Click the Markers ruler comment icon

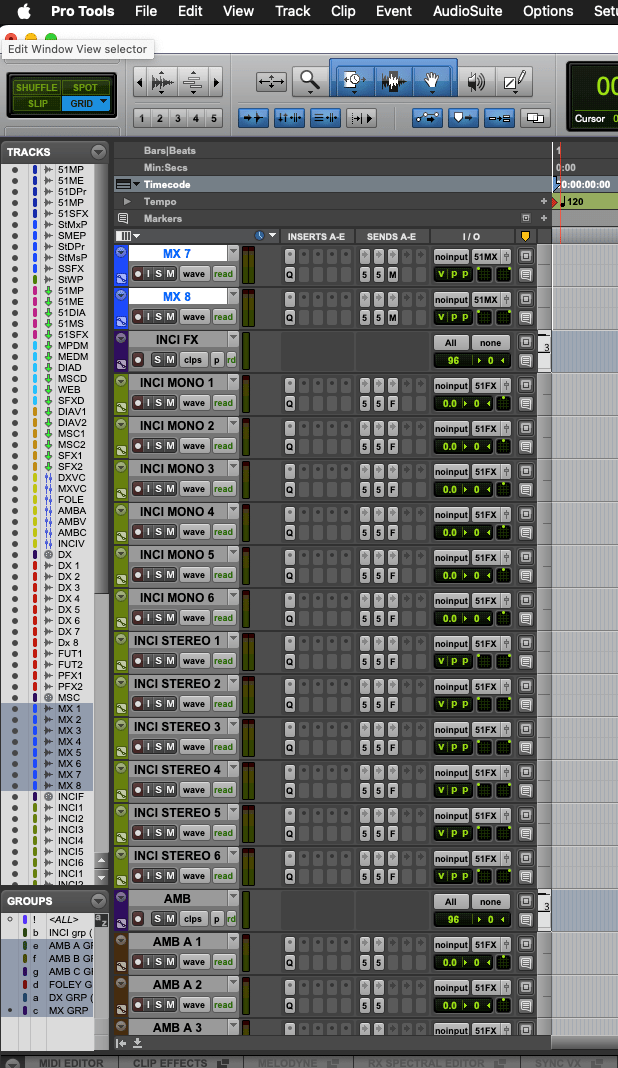[x=123, y=219]
